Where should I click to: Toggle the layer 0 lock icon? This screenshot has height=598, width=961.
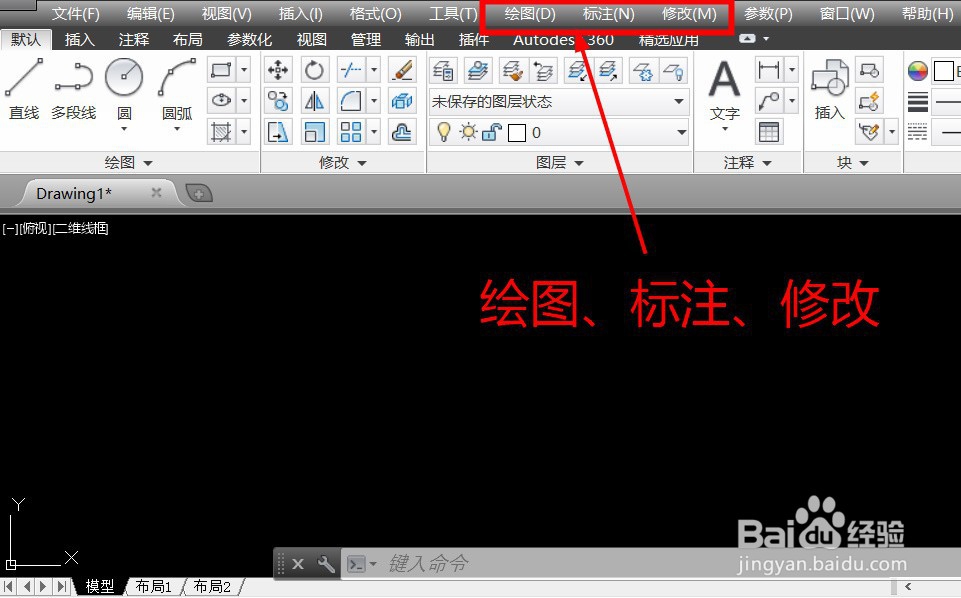tap(492, 132)
